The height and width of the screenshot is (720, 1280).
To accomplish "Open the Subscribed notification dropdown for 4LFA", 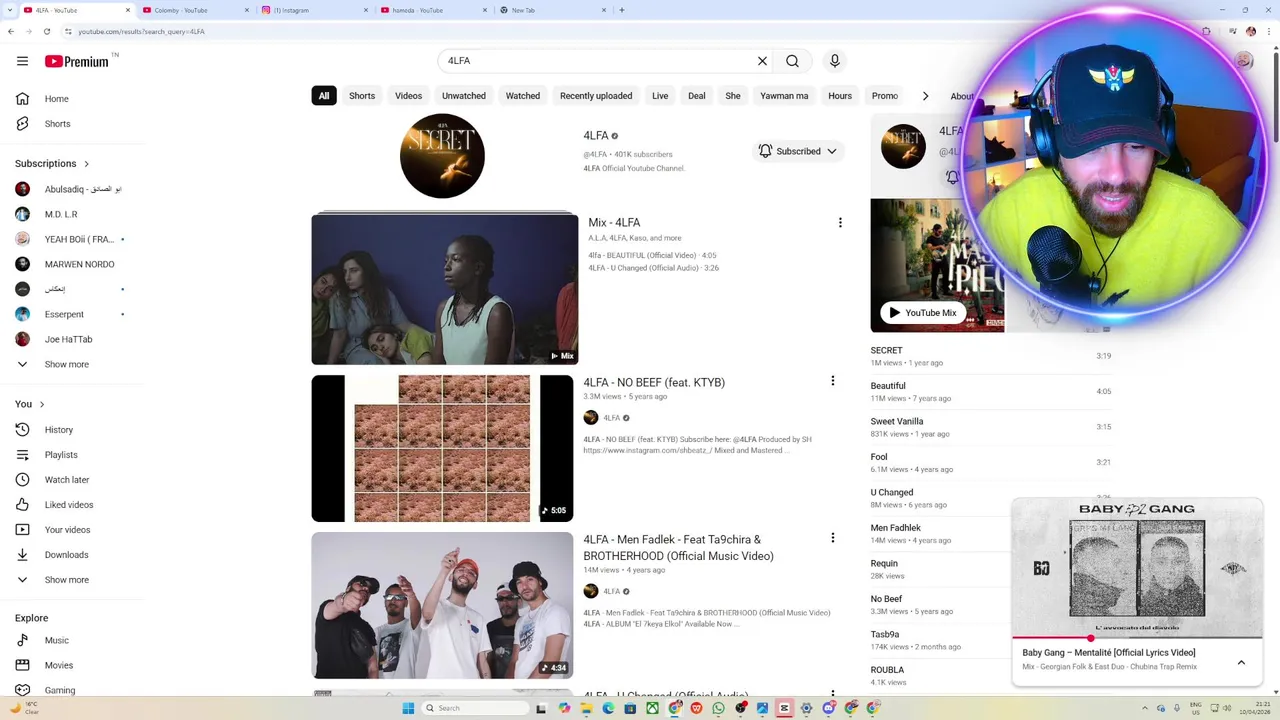I will coord(798,151).
